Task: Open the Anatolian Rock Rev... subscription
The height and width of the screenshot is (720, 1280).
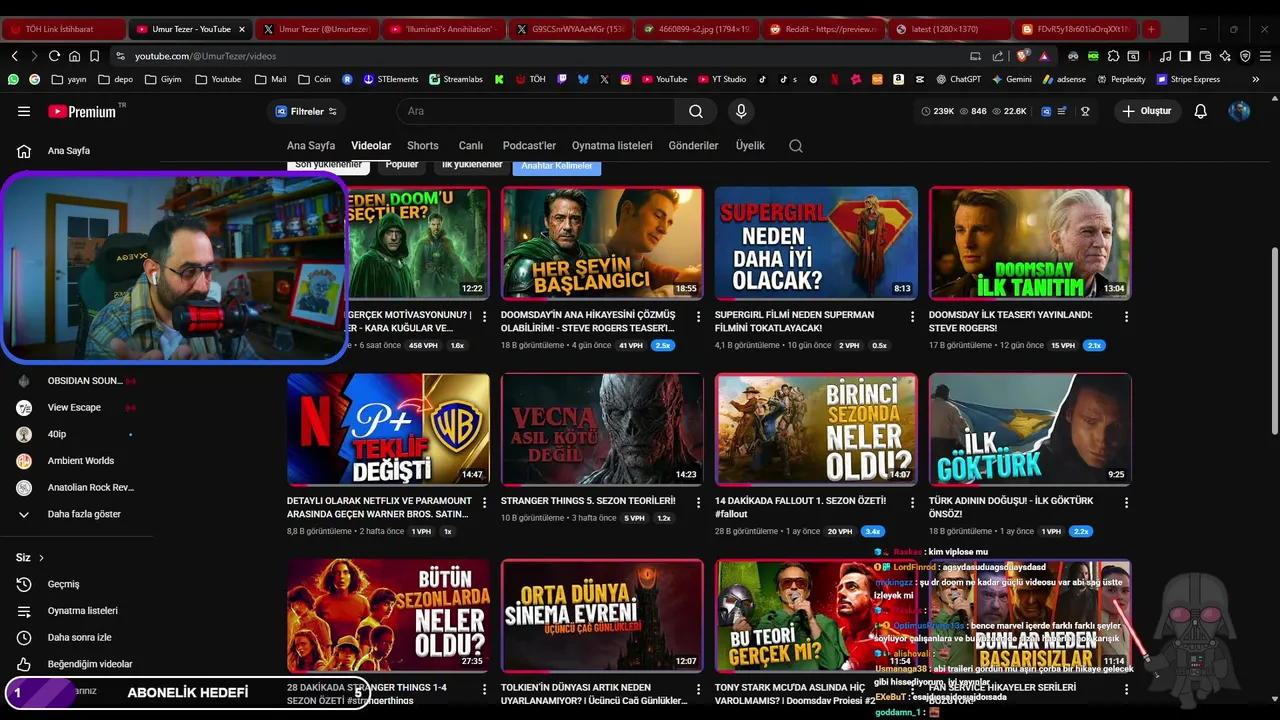Action: tap(90, 488)
